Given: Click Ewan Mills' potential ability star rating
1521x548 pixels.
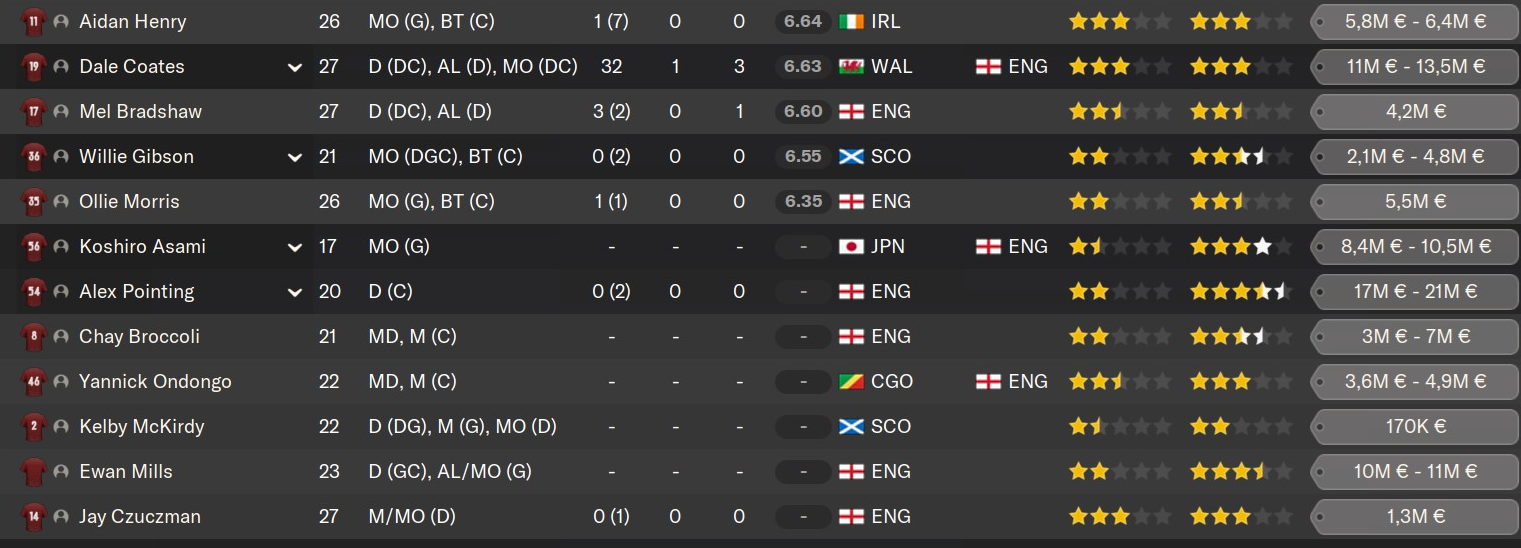Looking at the screenshot, I should 1239,471.
